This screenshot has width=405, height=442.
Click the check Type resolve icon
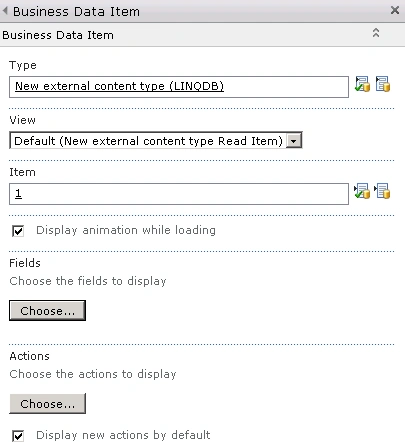click(362, 84)
